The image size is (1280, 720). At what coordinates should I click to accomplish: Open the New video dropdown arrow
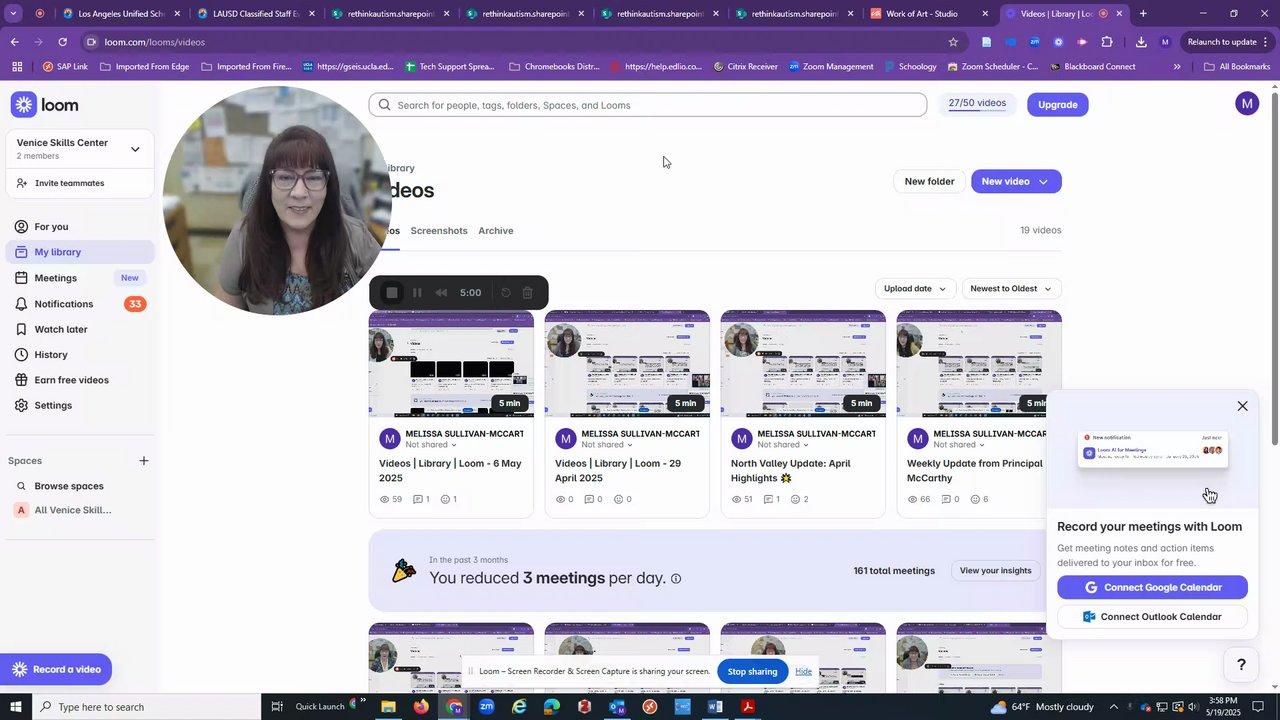pos(1043,182)
